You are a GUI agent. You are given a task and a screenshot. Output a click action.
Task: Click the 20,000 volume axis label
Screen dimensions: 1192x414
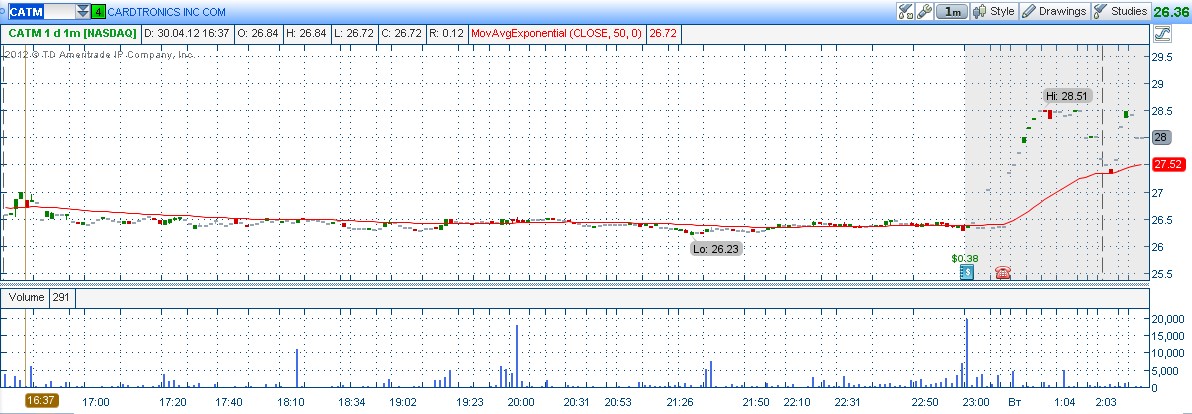pyautogui.click(x=1168, y=319)
